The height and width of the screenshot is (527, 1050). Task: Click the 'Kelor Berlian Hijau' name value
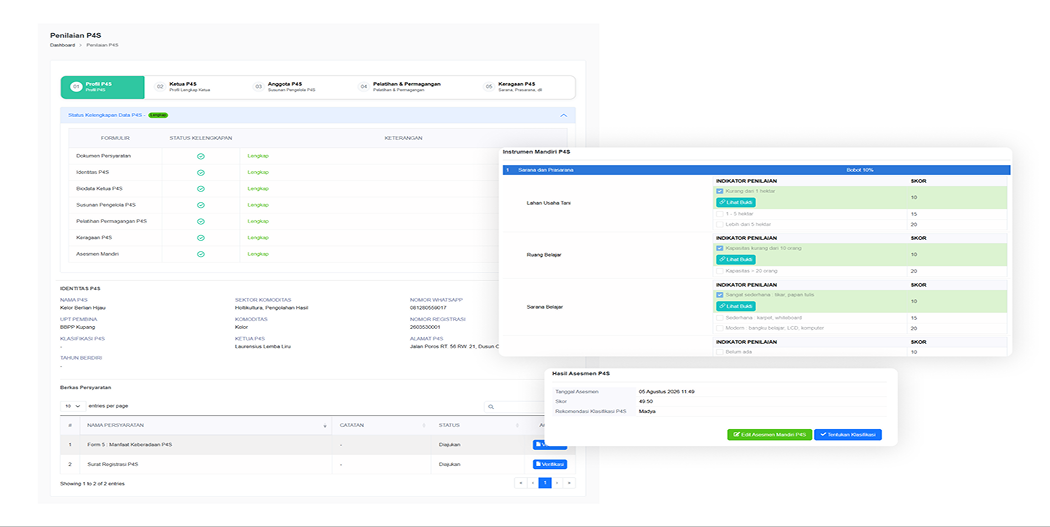point(83,308)
